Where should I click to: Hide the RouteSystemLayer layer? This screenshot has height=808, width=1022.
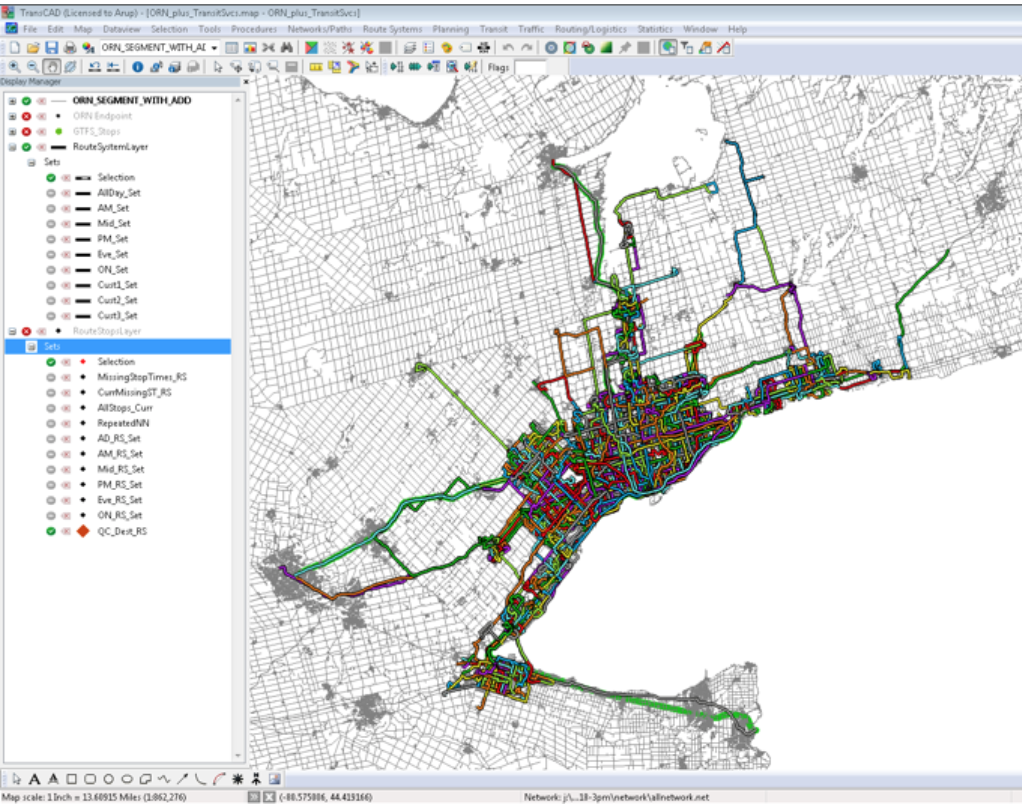(27, 147)
